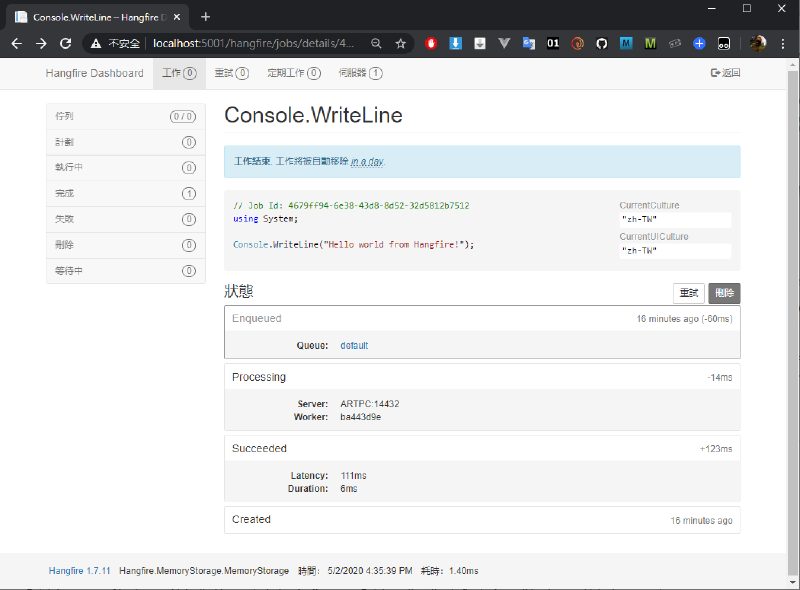This screenshot has width=800, height=590.
Task: Click the user profile avatar icon
Action: (758, 43)
